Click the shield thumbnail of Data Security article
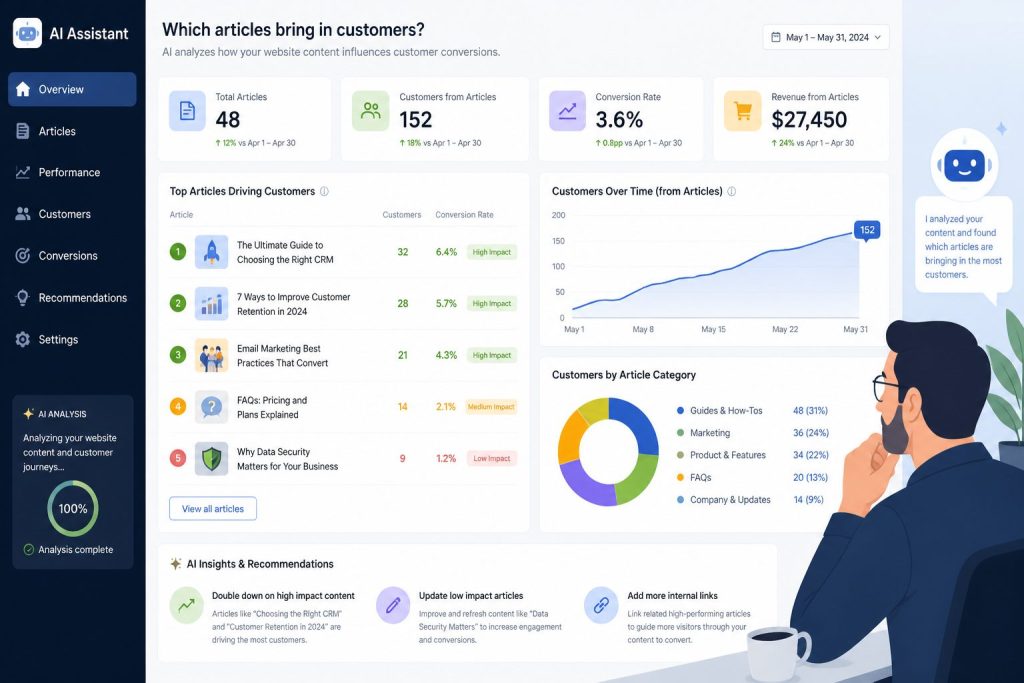The height and width of the screenshot is (683, 1024). (x=212, y=458)
